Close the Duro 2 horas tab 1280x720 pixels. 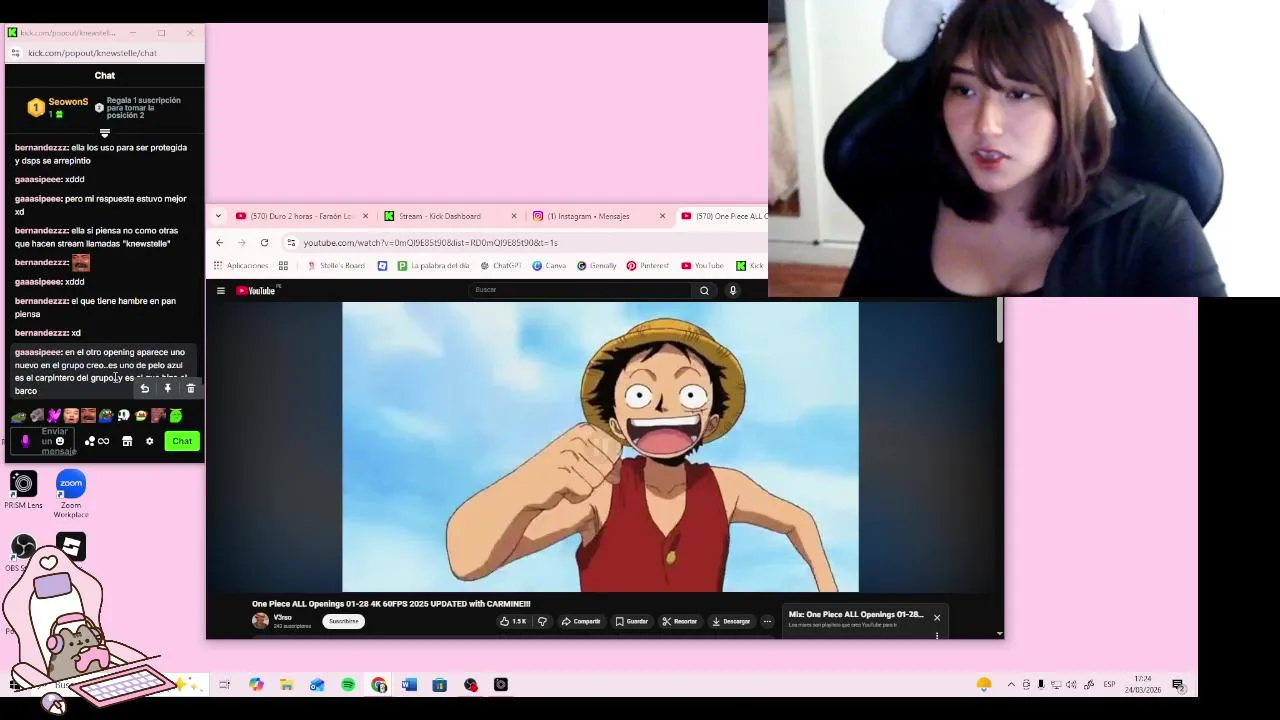[x=365, y=216]
